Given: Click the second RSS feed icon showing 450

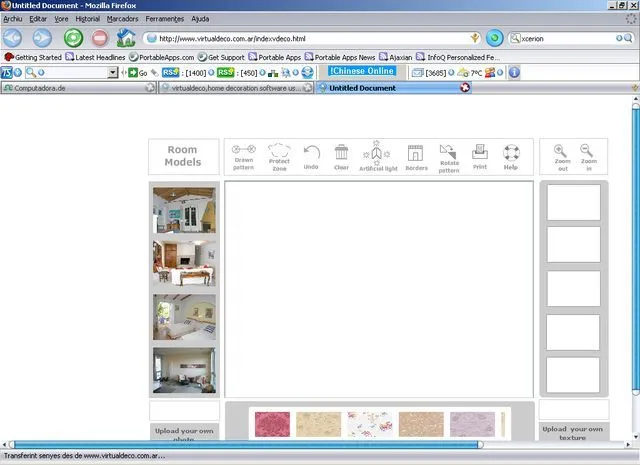Looking at the screenshot, I should pos(225,73).
